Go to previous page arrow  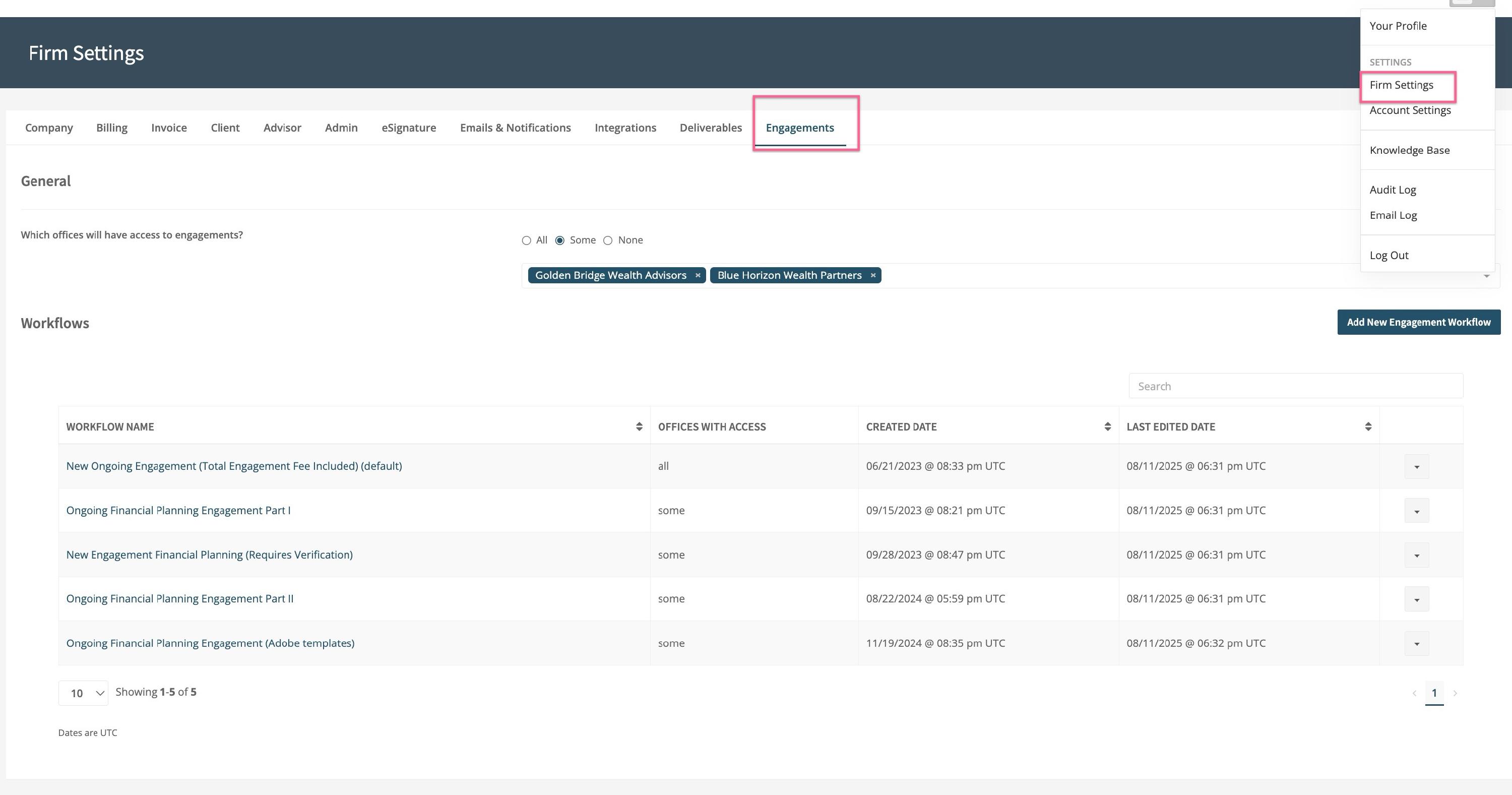coord(1414,694)
